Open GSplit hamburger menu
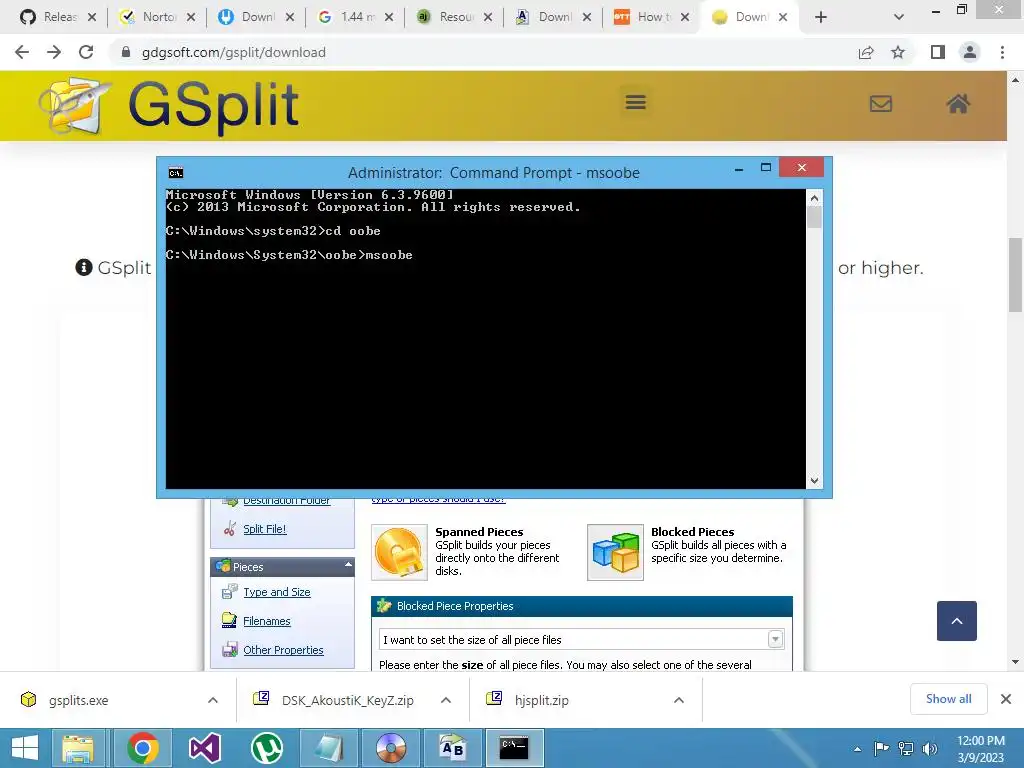This screenshot has width=1024, height=768. (x=635, y=103)
